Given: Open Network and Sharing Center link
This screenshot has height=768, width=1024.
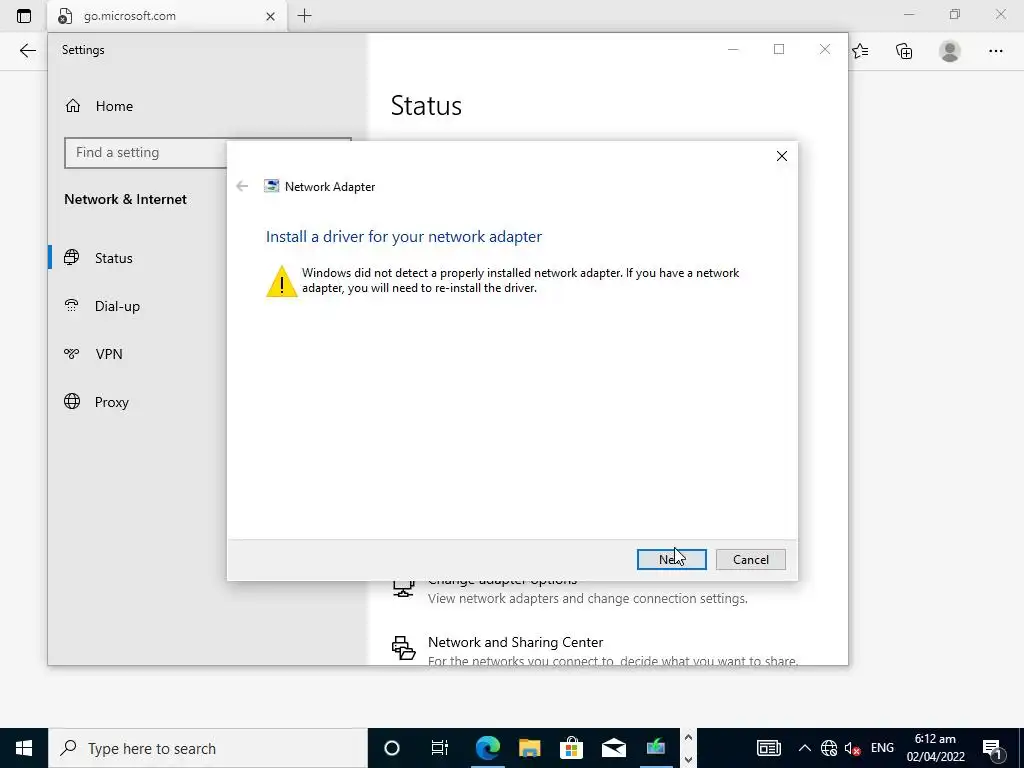Looking at the screenshot, I should (x=515, y=642).
